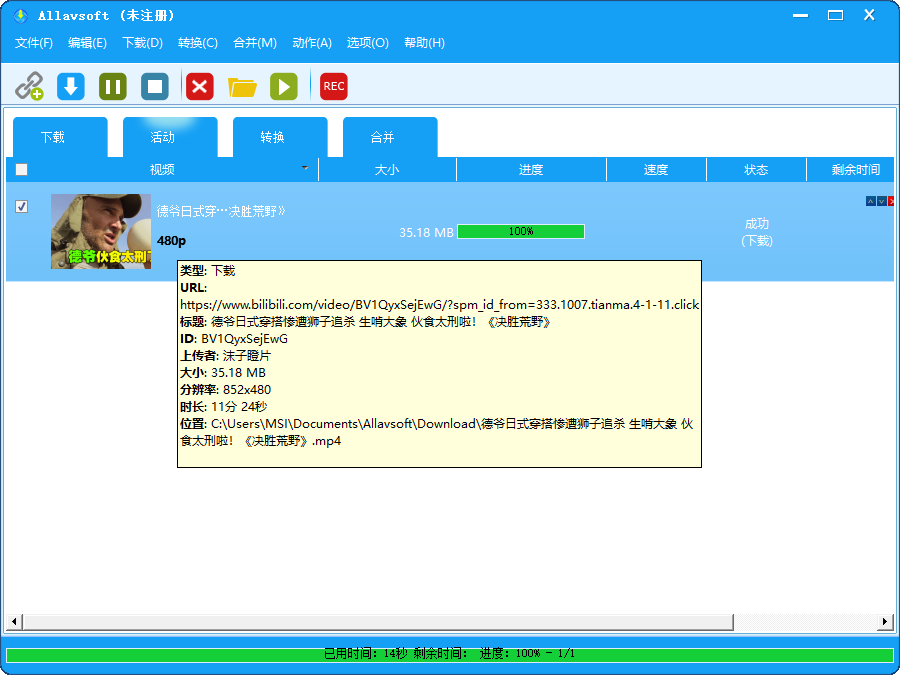900x675 pixels.
Task: Click the green 100% progress bar
Action: pyautogui.click(x=521, y=231)
